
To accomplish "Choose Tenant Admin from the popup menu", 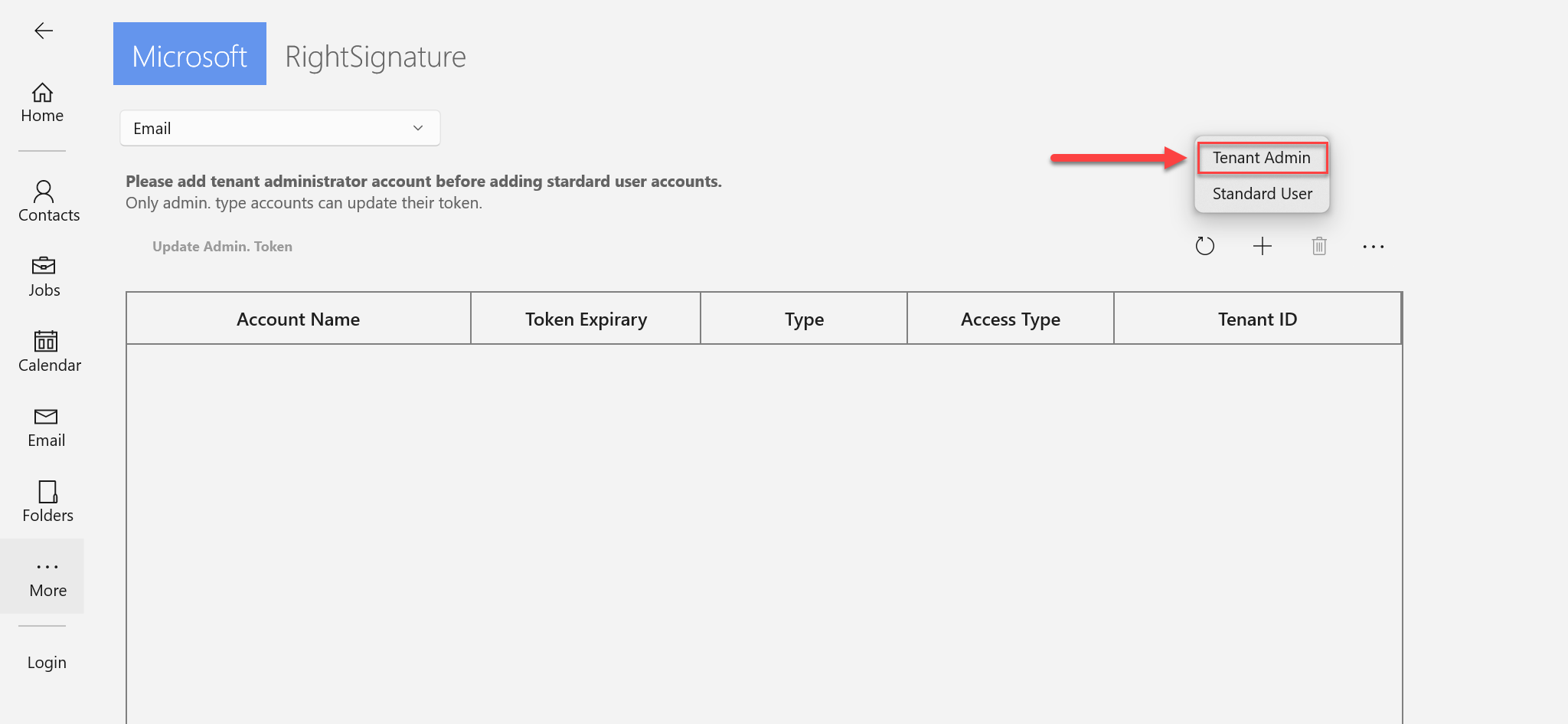I will coord(1262,158).
